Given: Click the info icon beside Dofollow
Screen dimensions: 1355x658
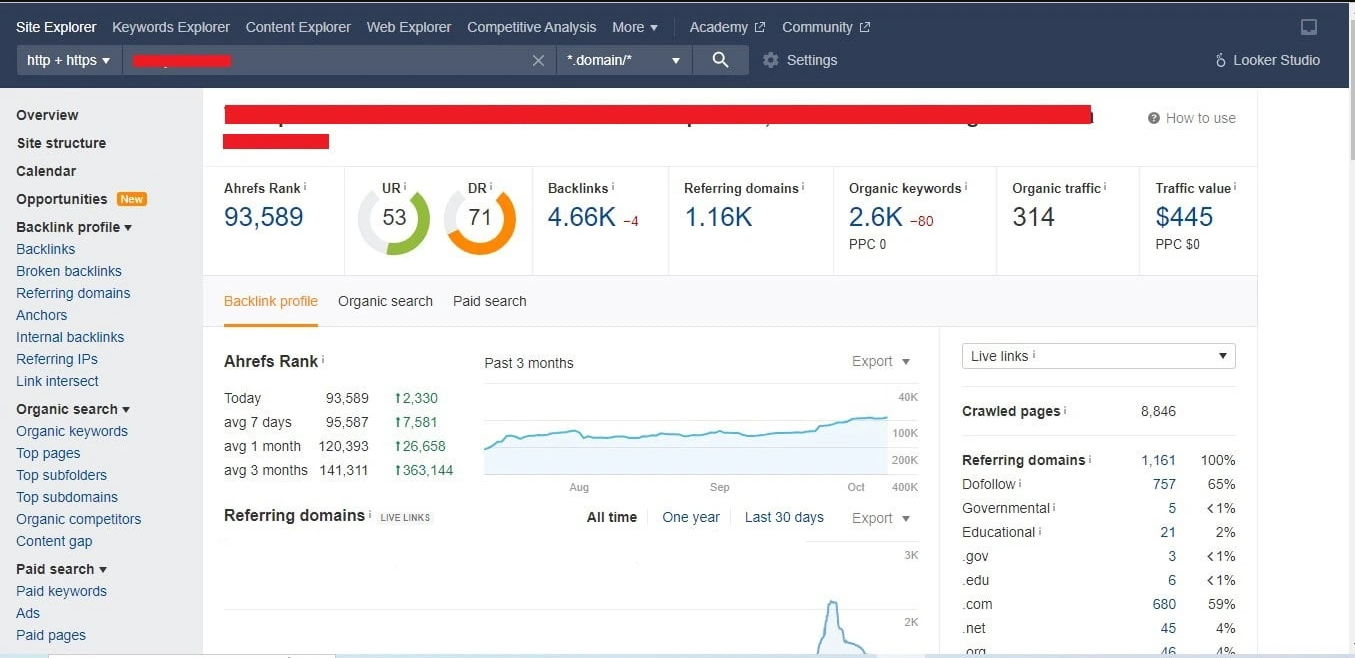Looking at the screenshot, I should point(1020,483).
